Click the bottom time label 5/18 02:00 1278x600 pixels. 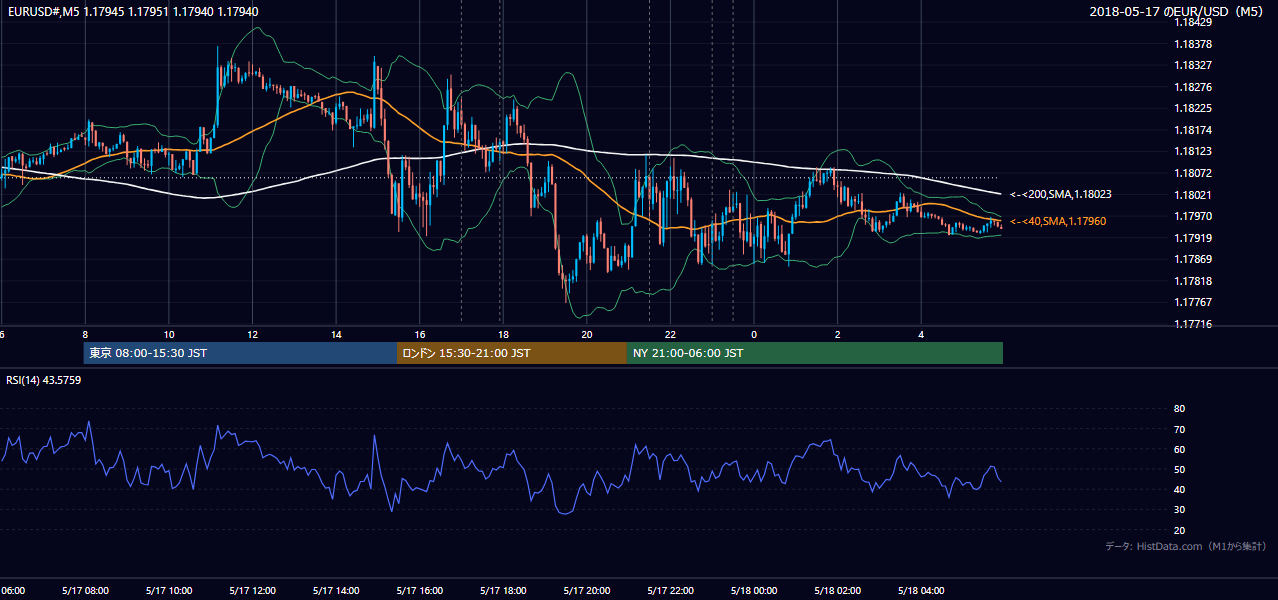pos(838,590)
